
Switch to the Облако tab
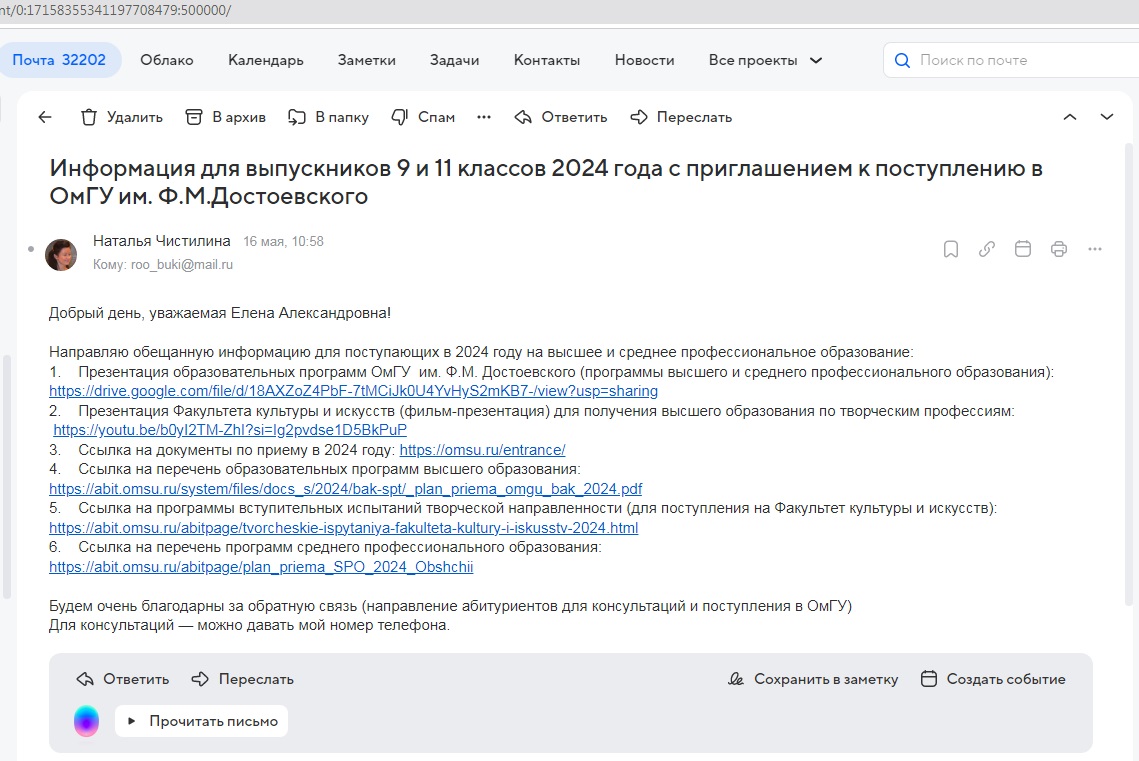tap(167, 60)
